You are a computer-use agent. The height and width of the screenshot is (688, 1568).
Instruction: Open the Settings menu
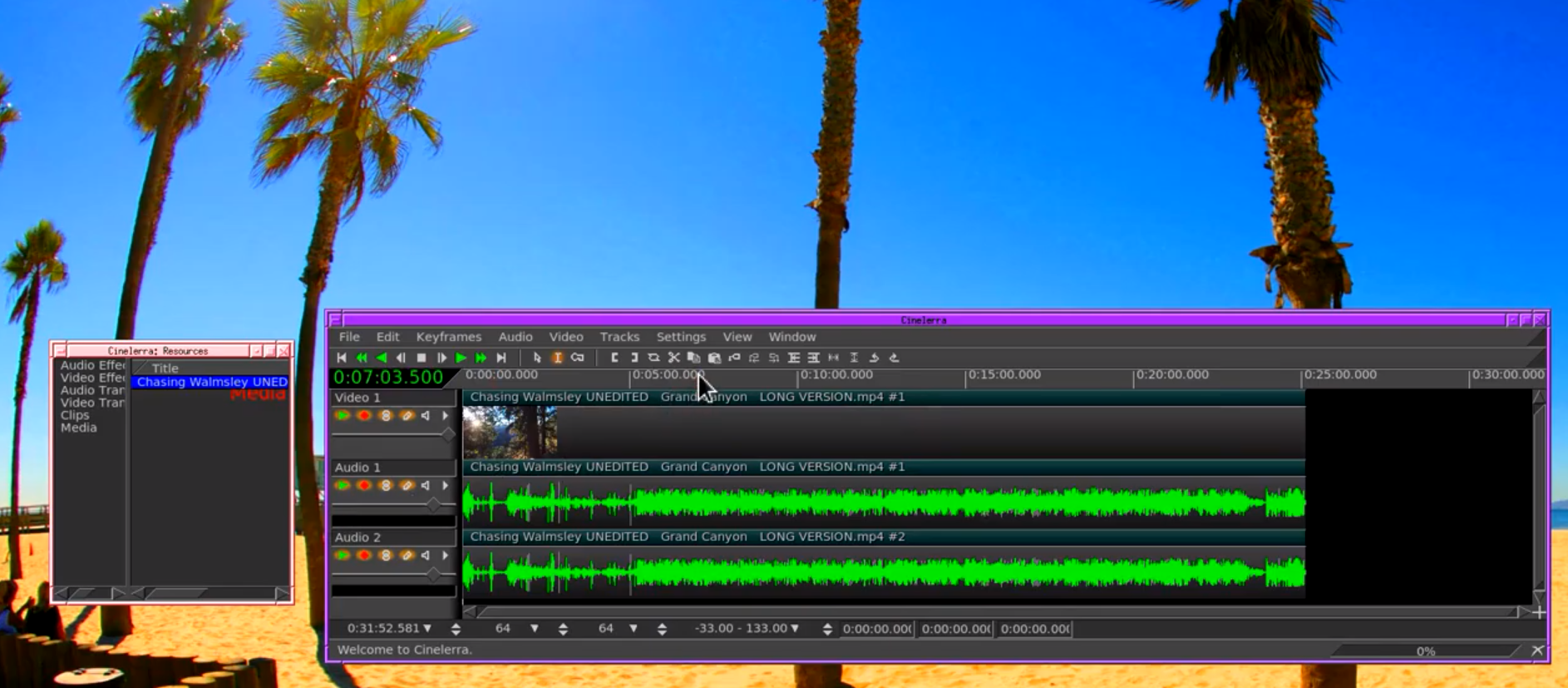coord(681,337)
